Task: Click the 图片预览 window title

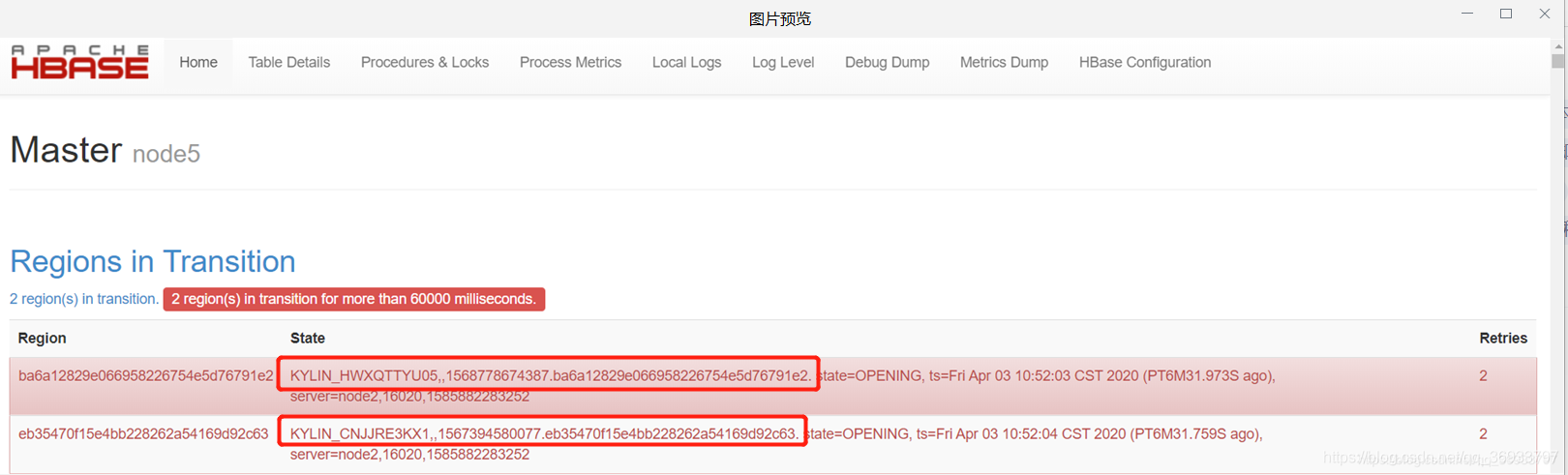Action: click(780, 18)
